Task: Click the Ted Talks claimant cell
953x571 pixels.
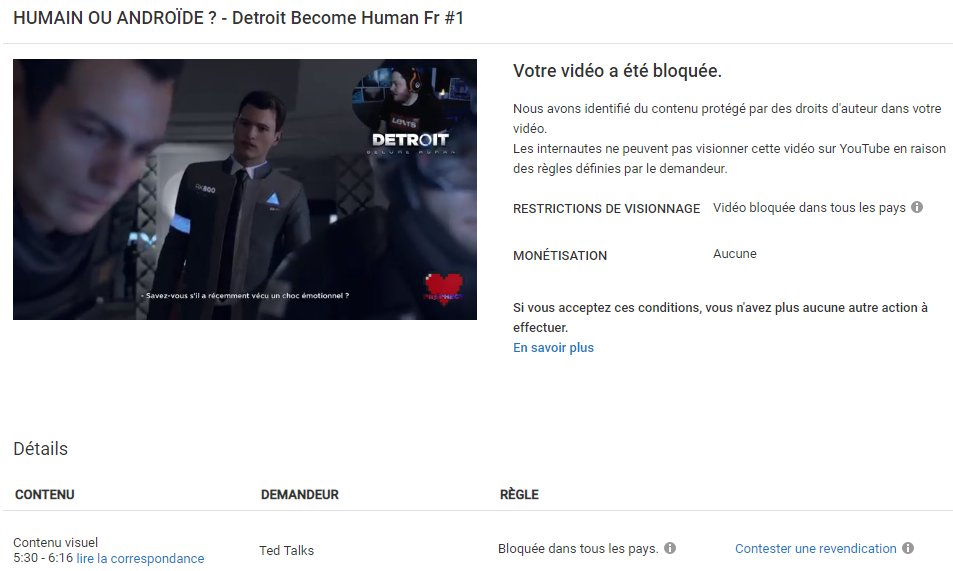Action: (x=286, y=550)
